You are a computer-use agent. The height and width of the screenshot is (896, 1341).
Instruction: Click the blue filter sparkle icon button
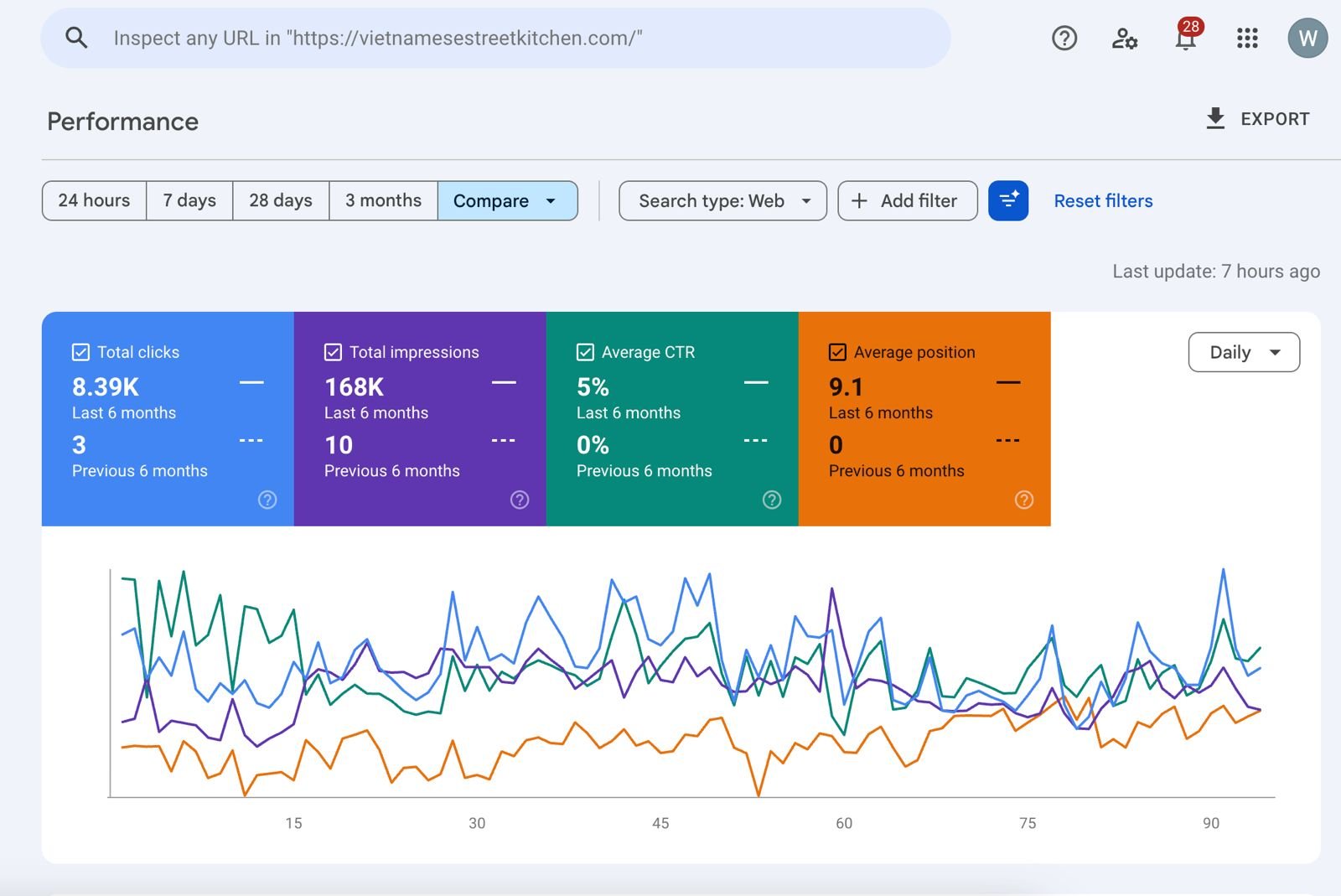[1008, 201]
